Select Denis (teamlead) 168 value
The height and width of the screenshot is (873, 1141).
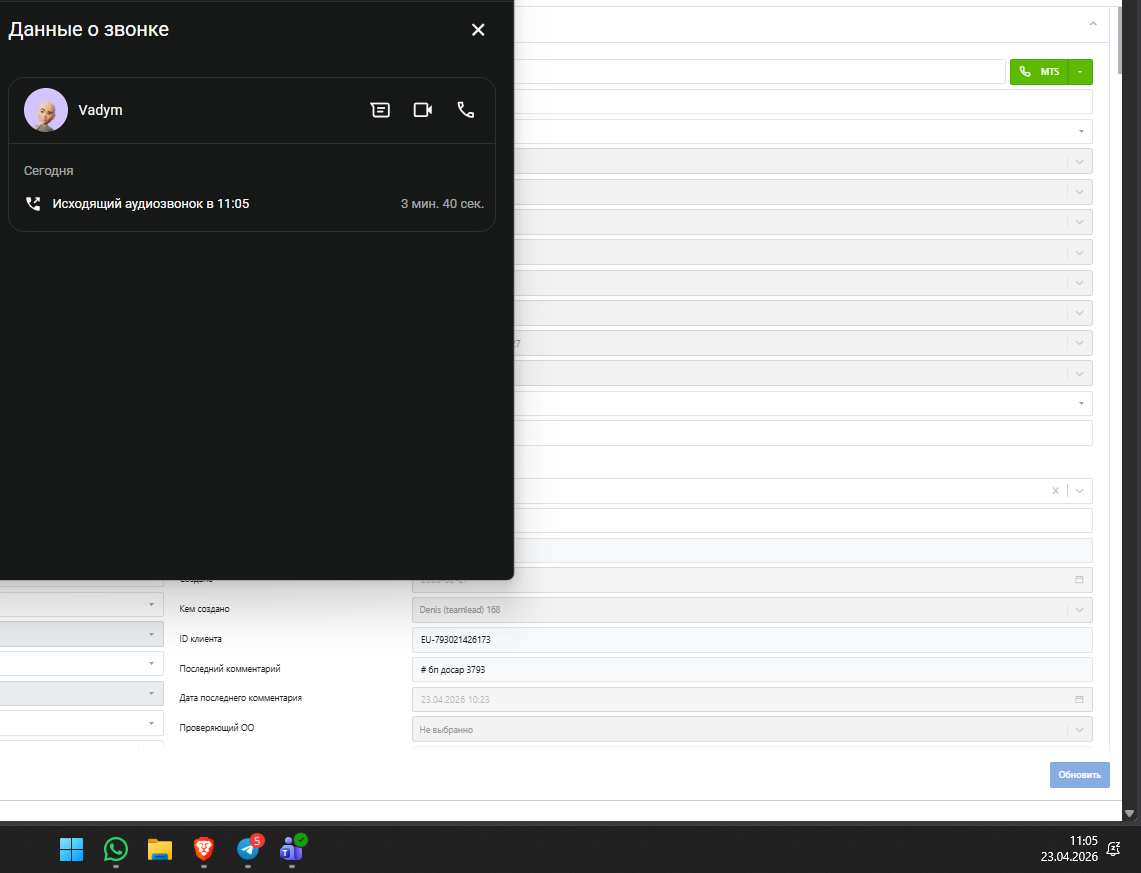click(460, 610)
